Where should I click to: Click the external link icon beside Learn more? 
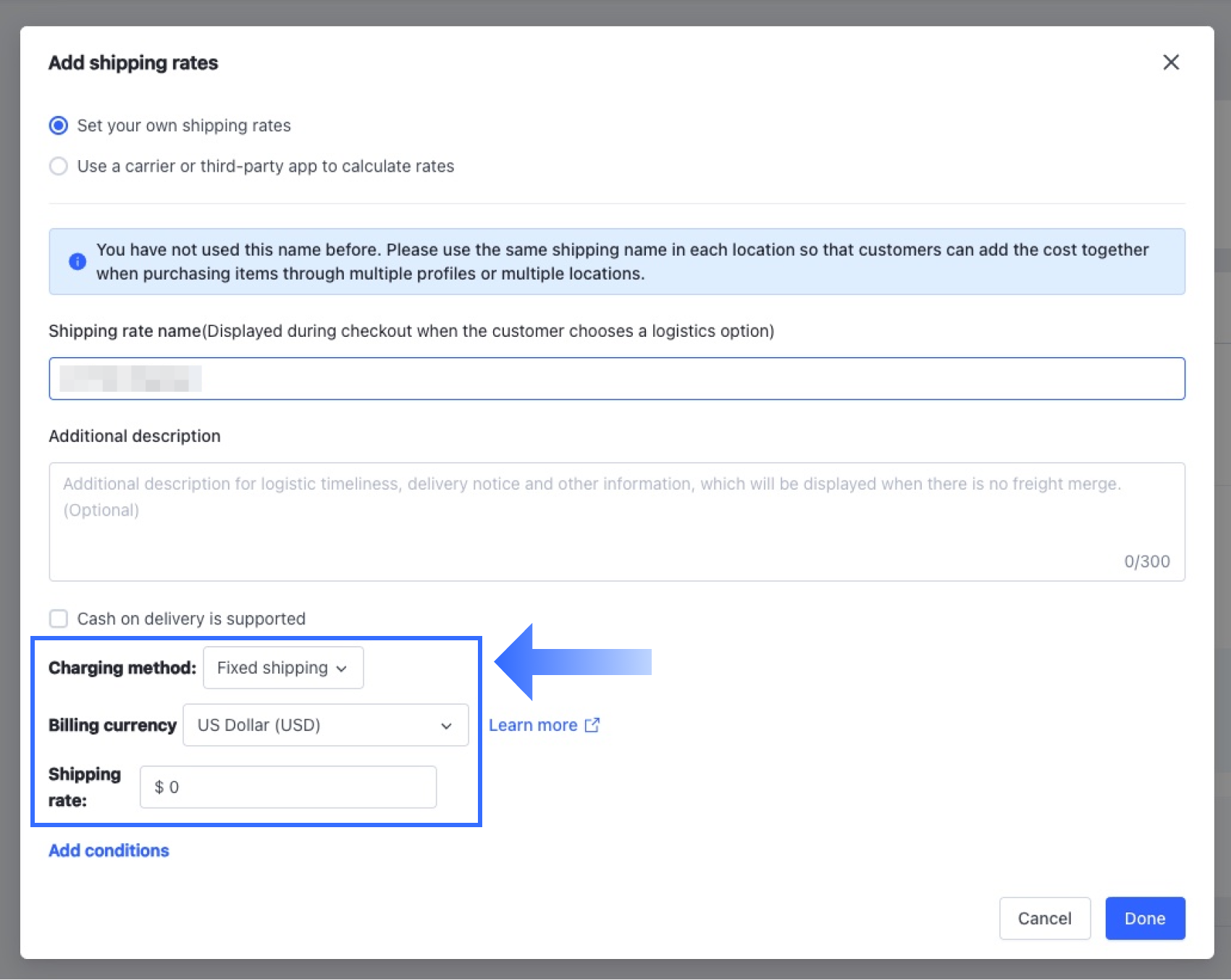592,724
